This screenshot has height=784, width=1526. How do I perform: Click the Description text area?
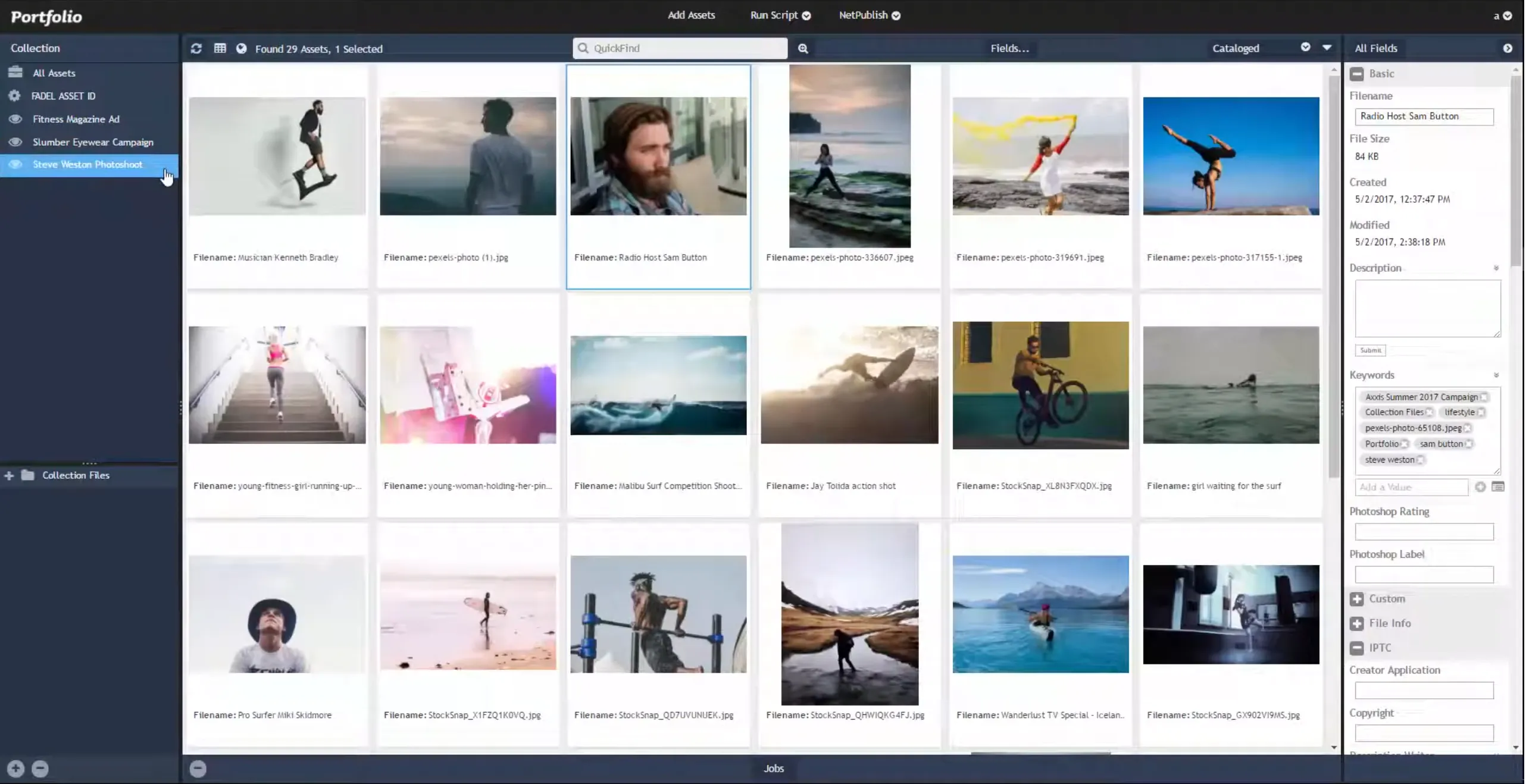pyautogui.click(x=1428, y=309)
